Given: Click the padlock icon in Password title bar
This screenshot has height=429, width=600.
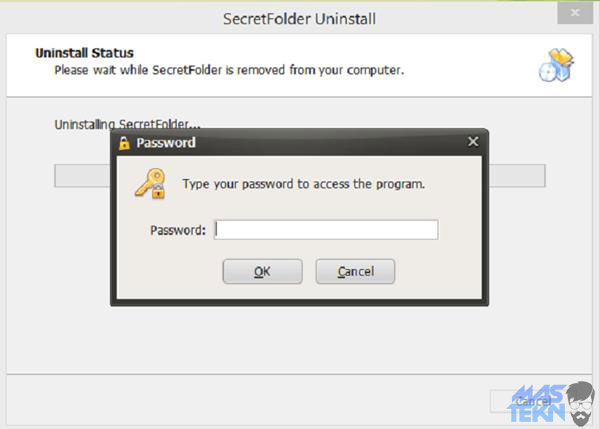Looking at the screenshot, I should [x=124, y=143].
